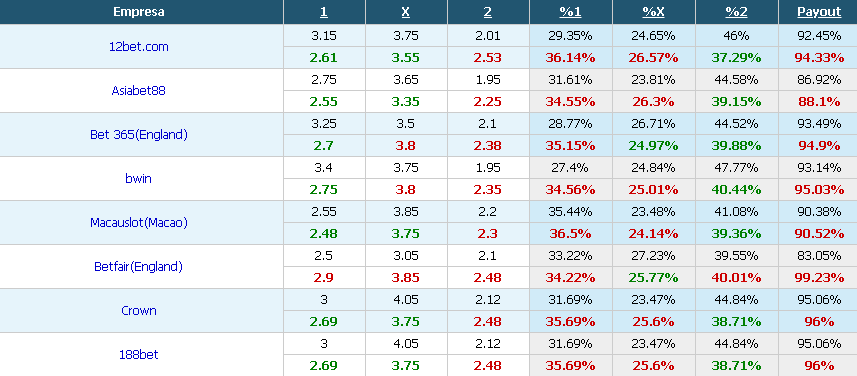Sort by column header 2
Viewport: 857px width, 376px height.
(488, 12)
